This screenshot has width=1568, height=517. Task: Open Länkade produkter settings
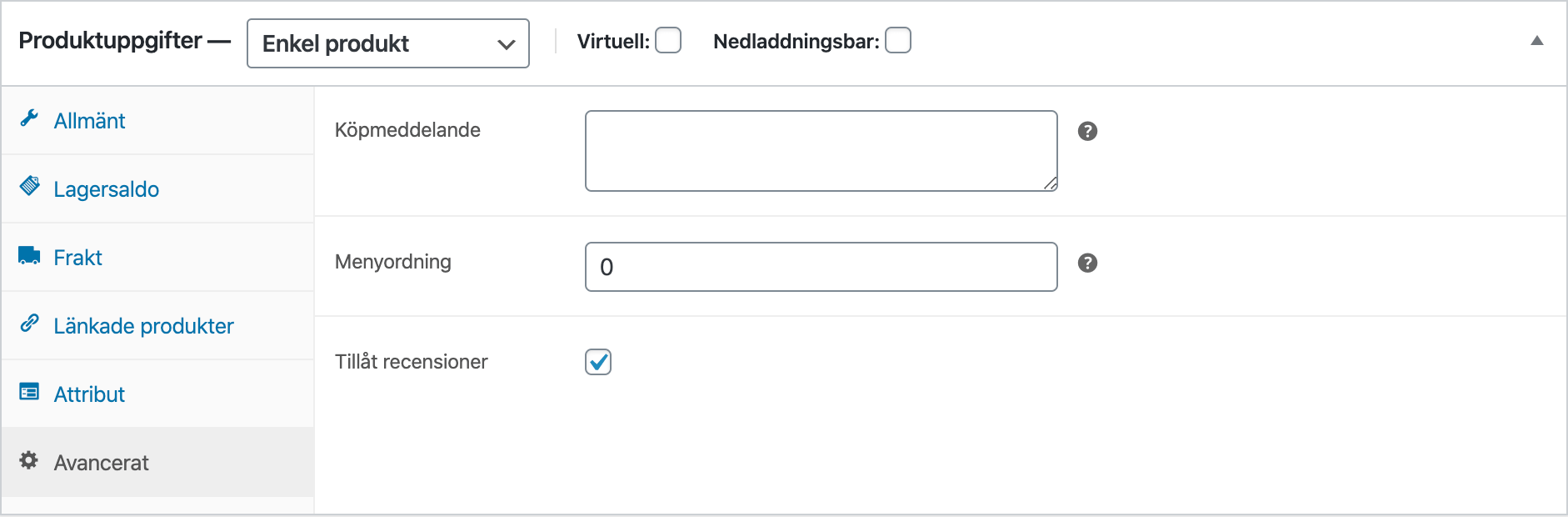[143, 326]
